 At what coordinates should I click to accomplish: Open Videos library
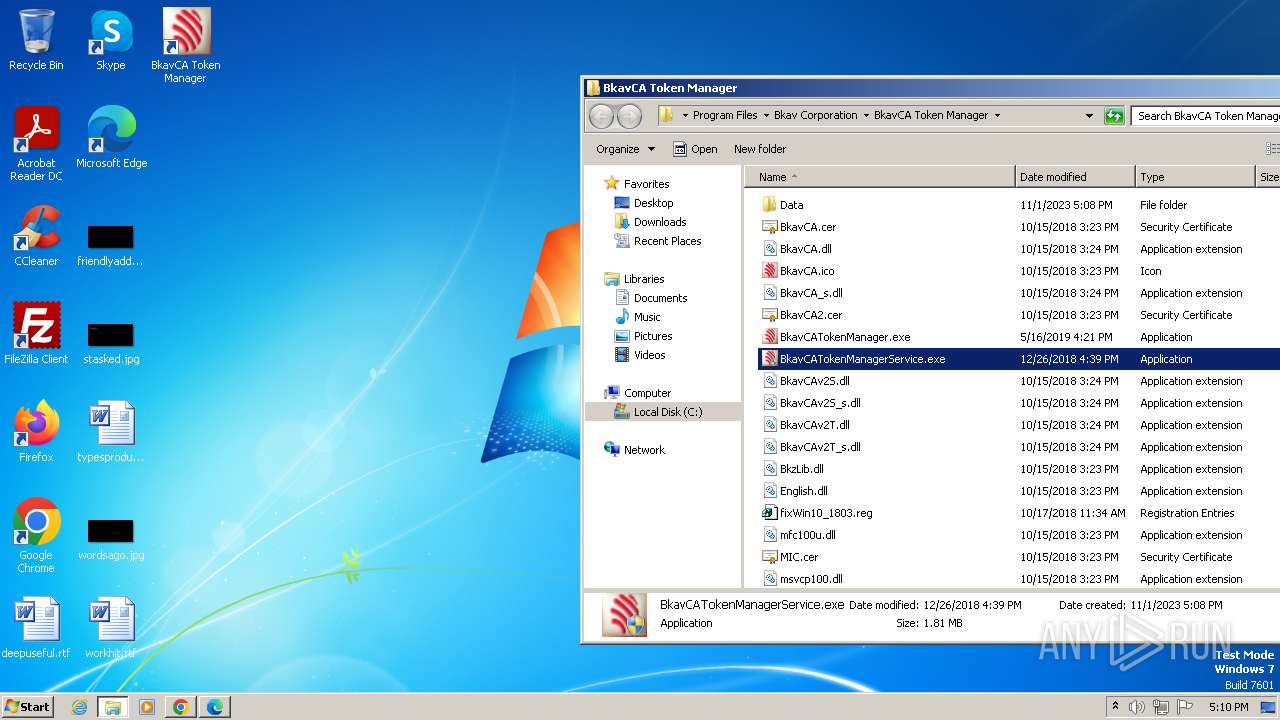click(640, 355)
